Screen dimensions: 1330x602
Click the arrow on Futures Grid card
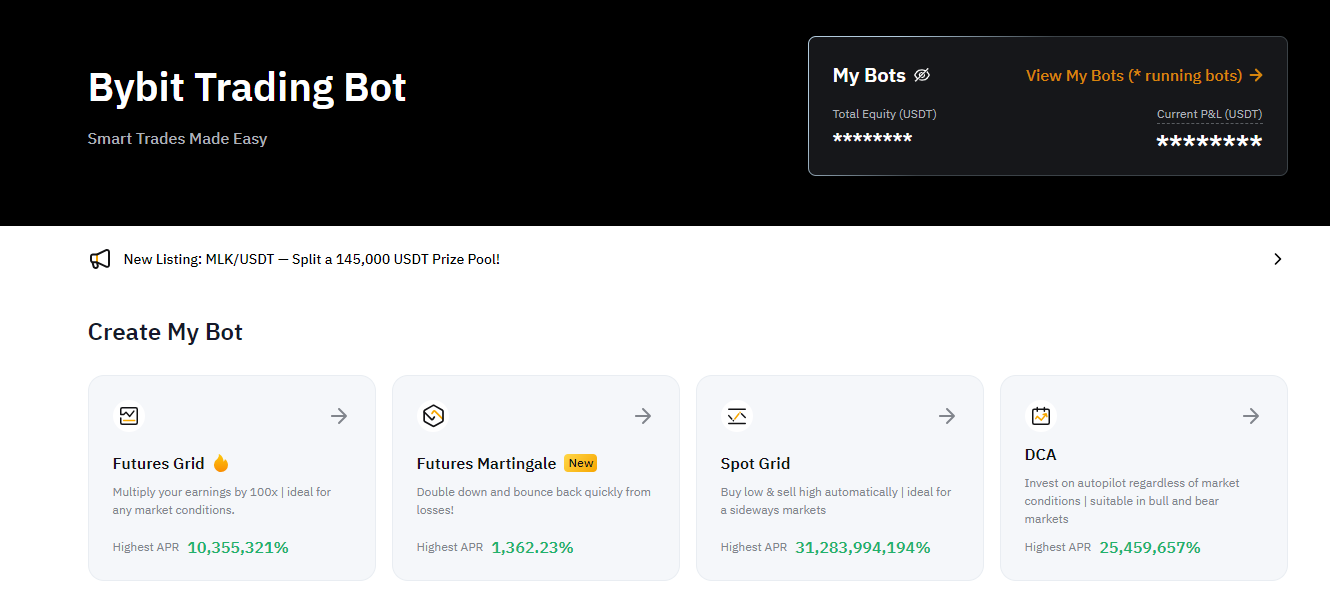[x=339, y=416]
